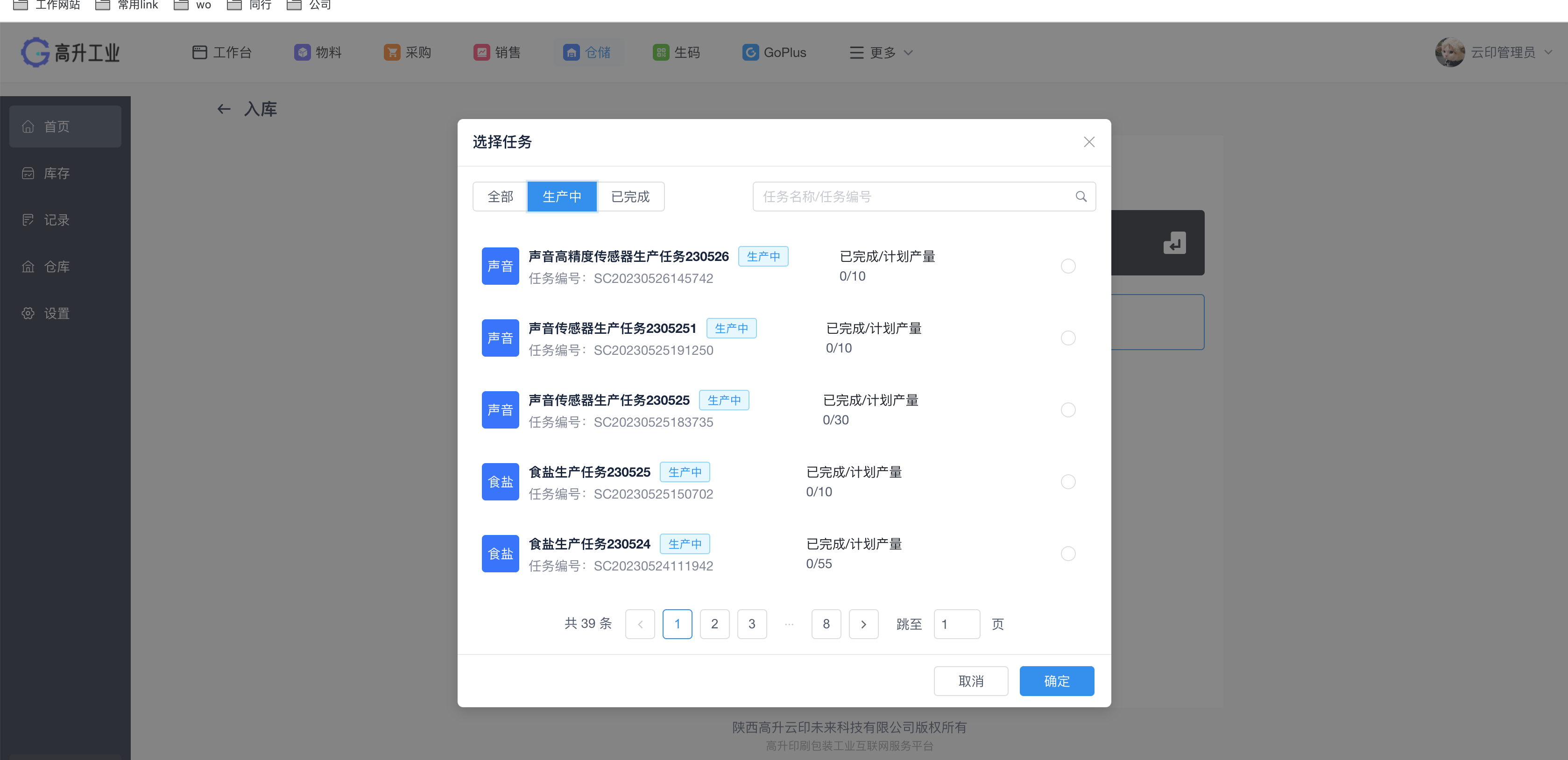Click task number SC20230525150702
Viewport: 1568px width, 760px height.
(653, 493)
